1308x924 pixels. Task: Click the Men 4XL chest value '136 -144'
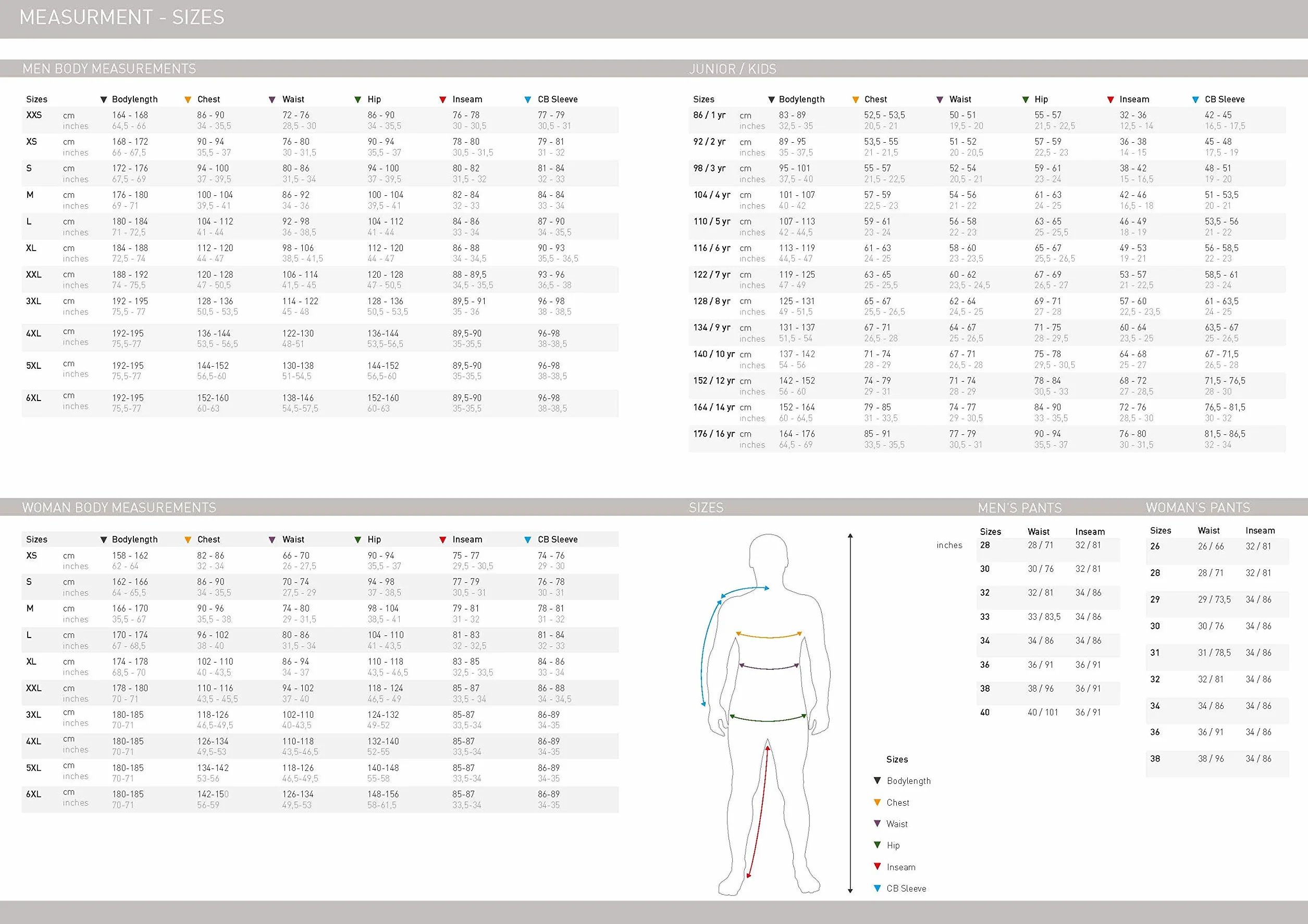coord(214,334)
